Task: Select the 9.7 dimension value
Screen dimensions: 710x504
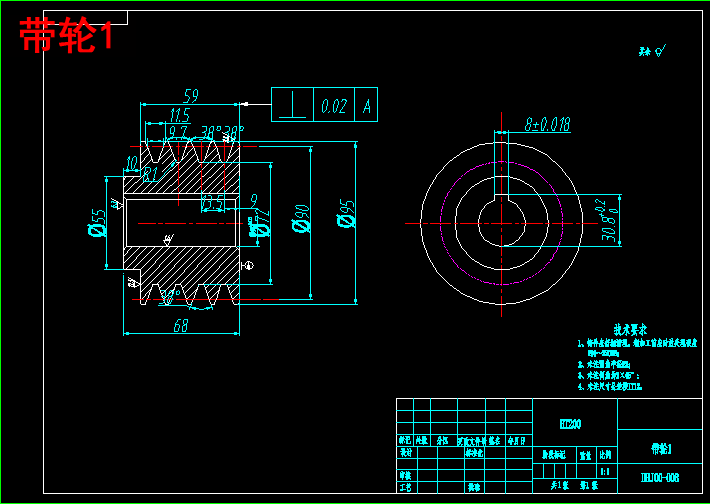Action: (178, 132)
